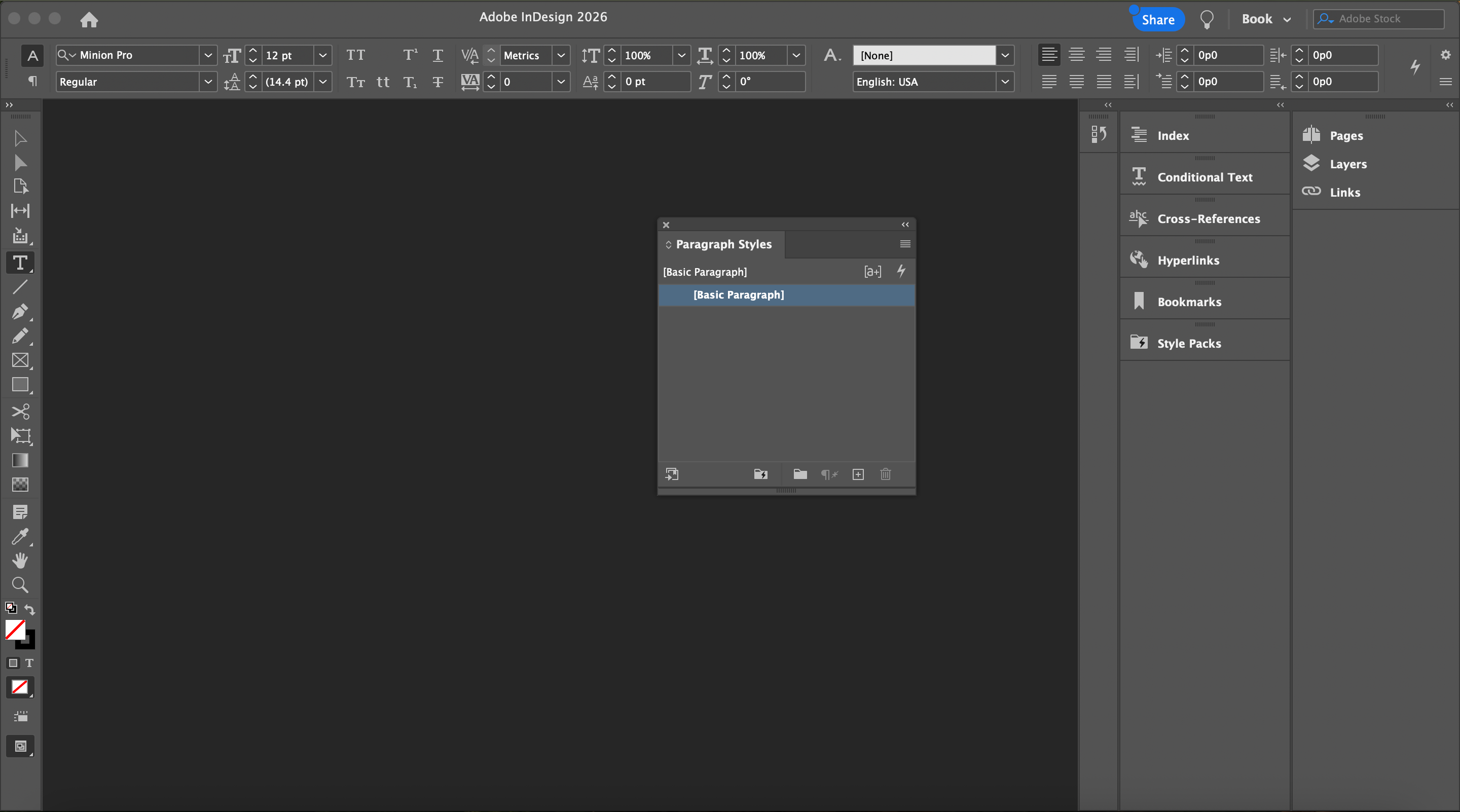The image size is (1460, 812).
Task: Pick the Scissors tool
Action: 20,411
